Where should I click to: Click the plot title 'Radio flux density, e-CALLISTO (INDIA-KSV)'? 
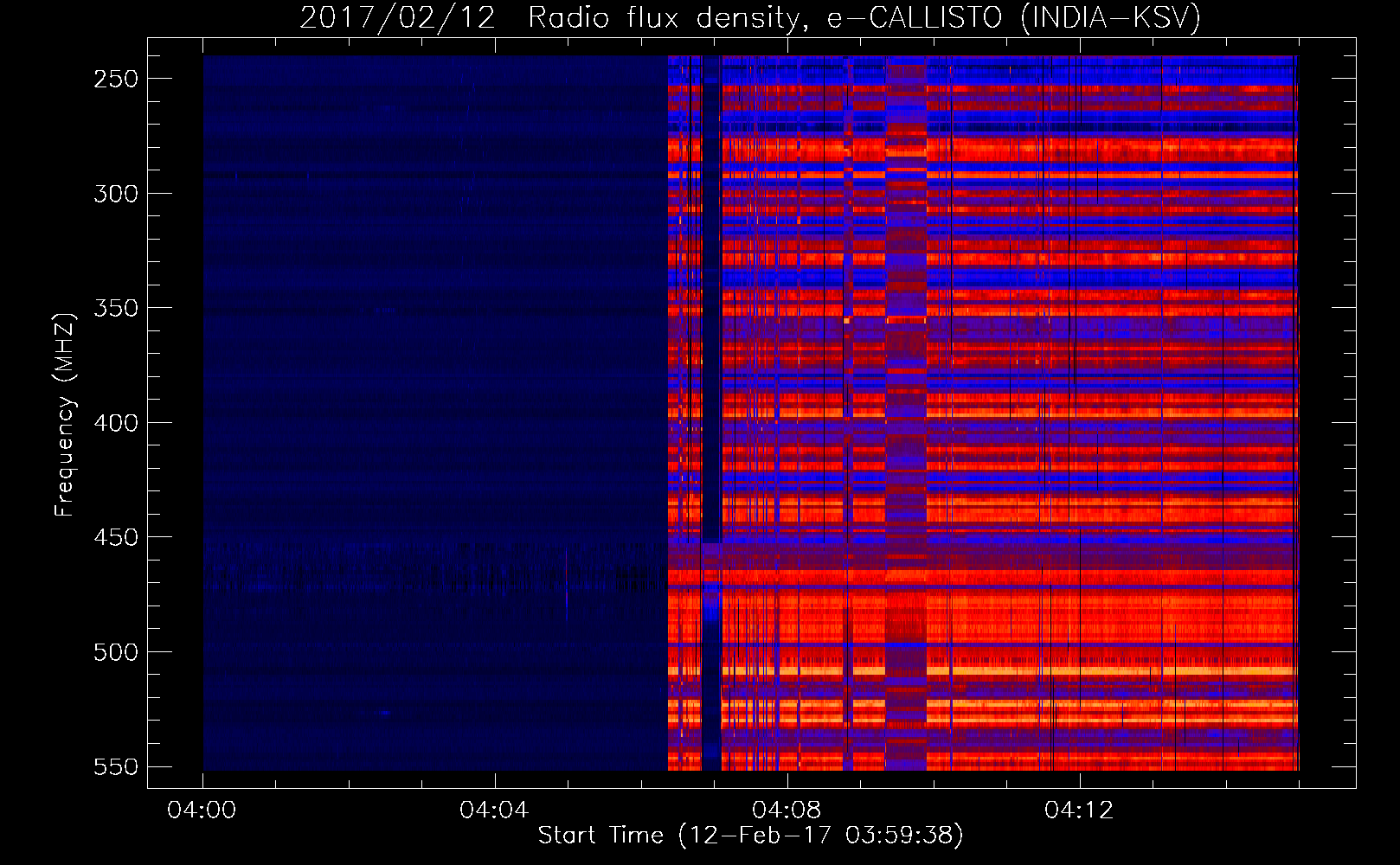click(864, 17)
